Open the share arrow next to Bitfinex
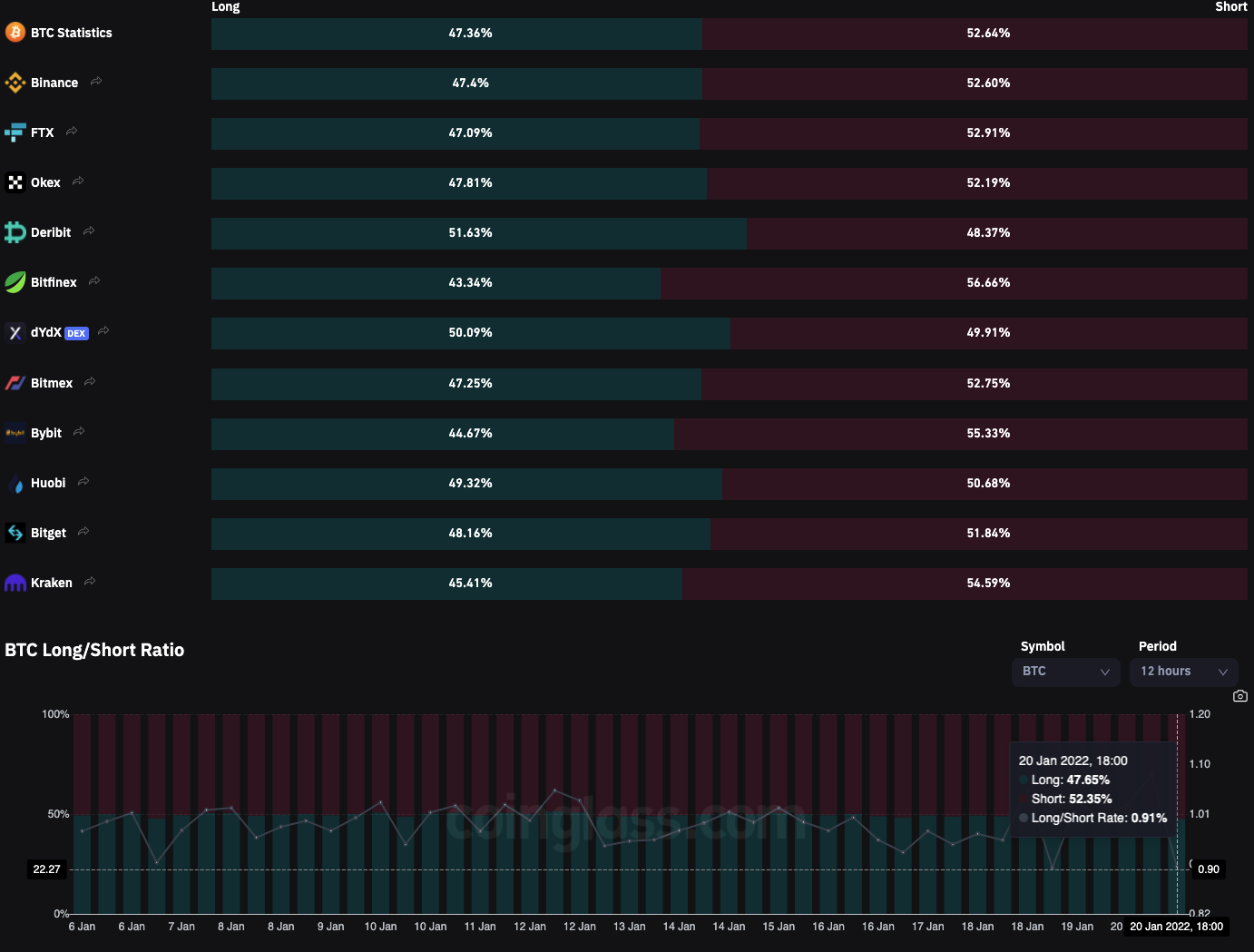Viewport: 1254px width, 952px height. (x=94, y=281)
